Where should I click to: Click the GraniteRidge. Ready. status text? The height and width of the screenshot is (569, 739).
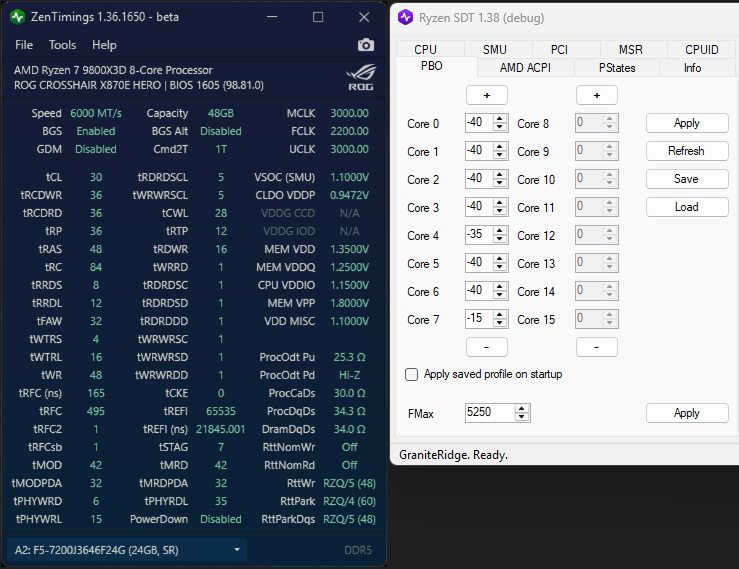click(x=453, y=455)
